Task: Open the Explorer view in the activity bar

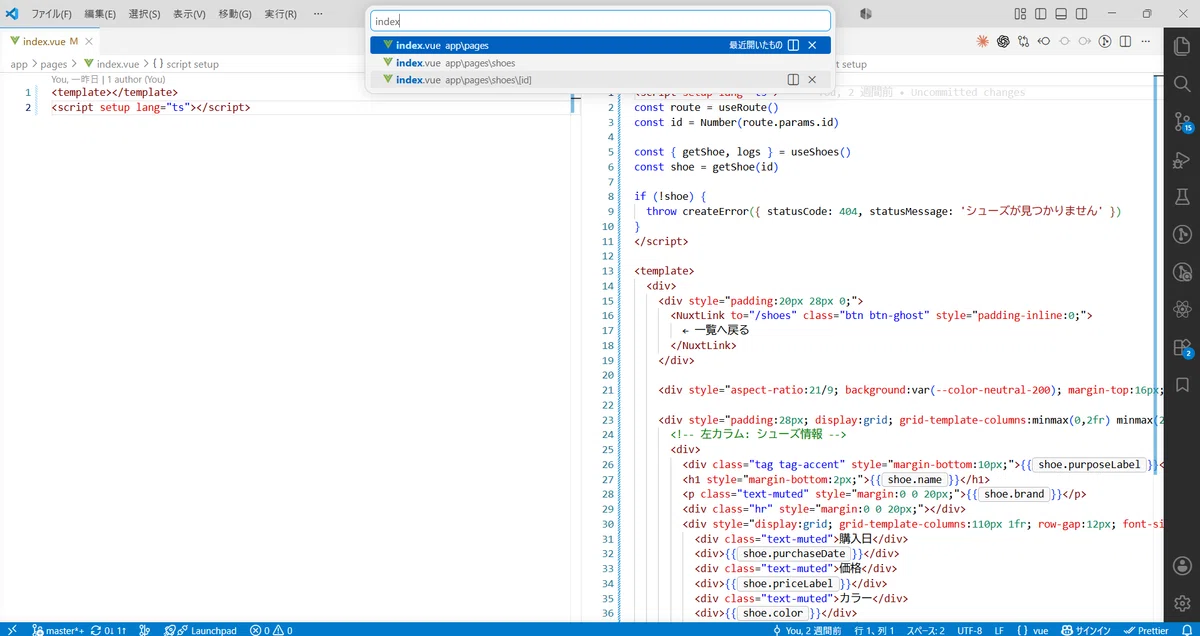Action: pyautogui.click(x=1182, y=45)
